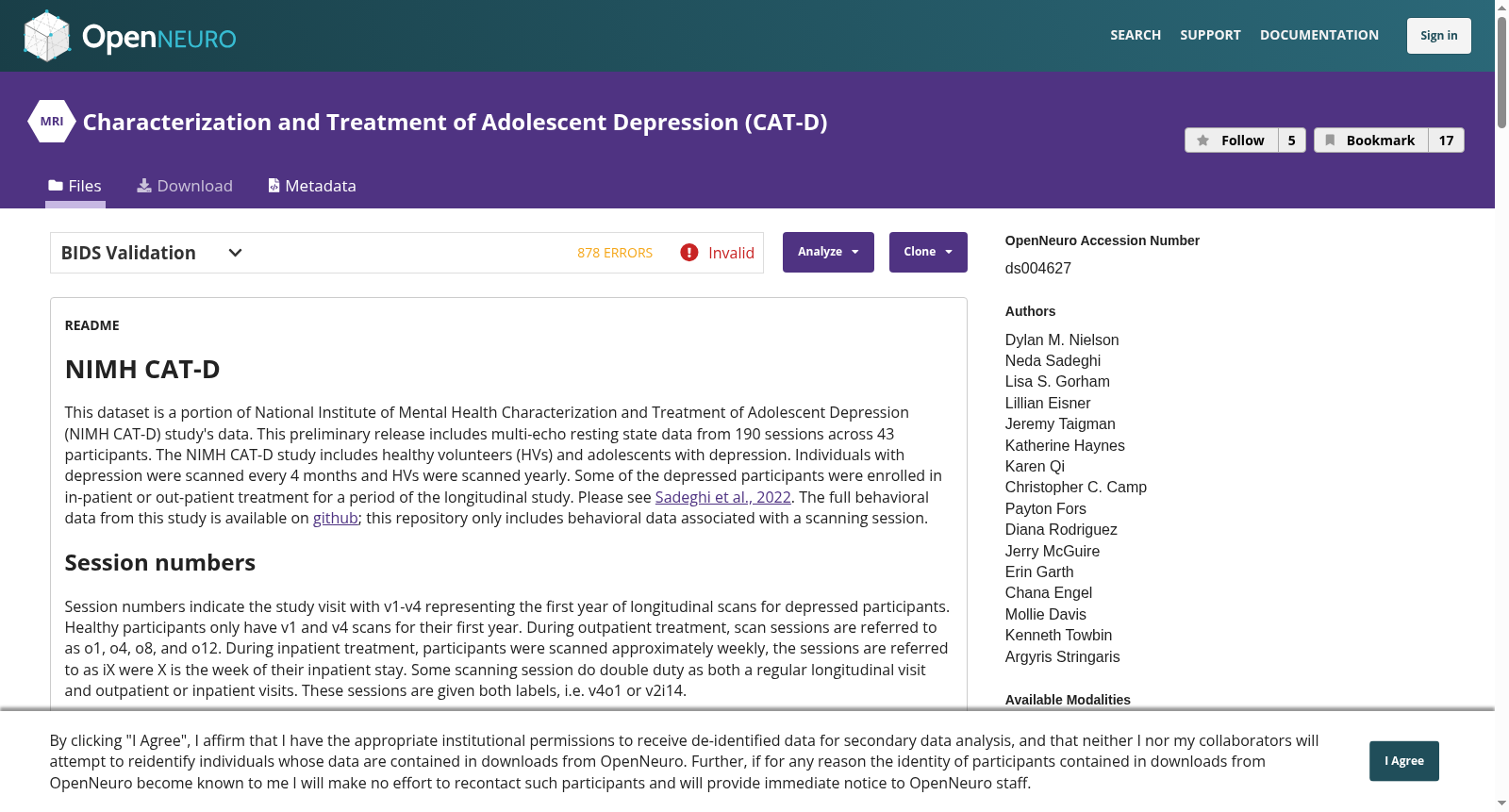The height and width of the screenshot is (812, 1509).
Task: Click author Christopher C. Camp
Action: (1076, 487)
